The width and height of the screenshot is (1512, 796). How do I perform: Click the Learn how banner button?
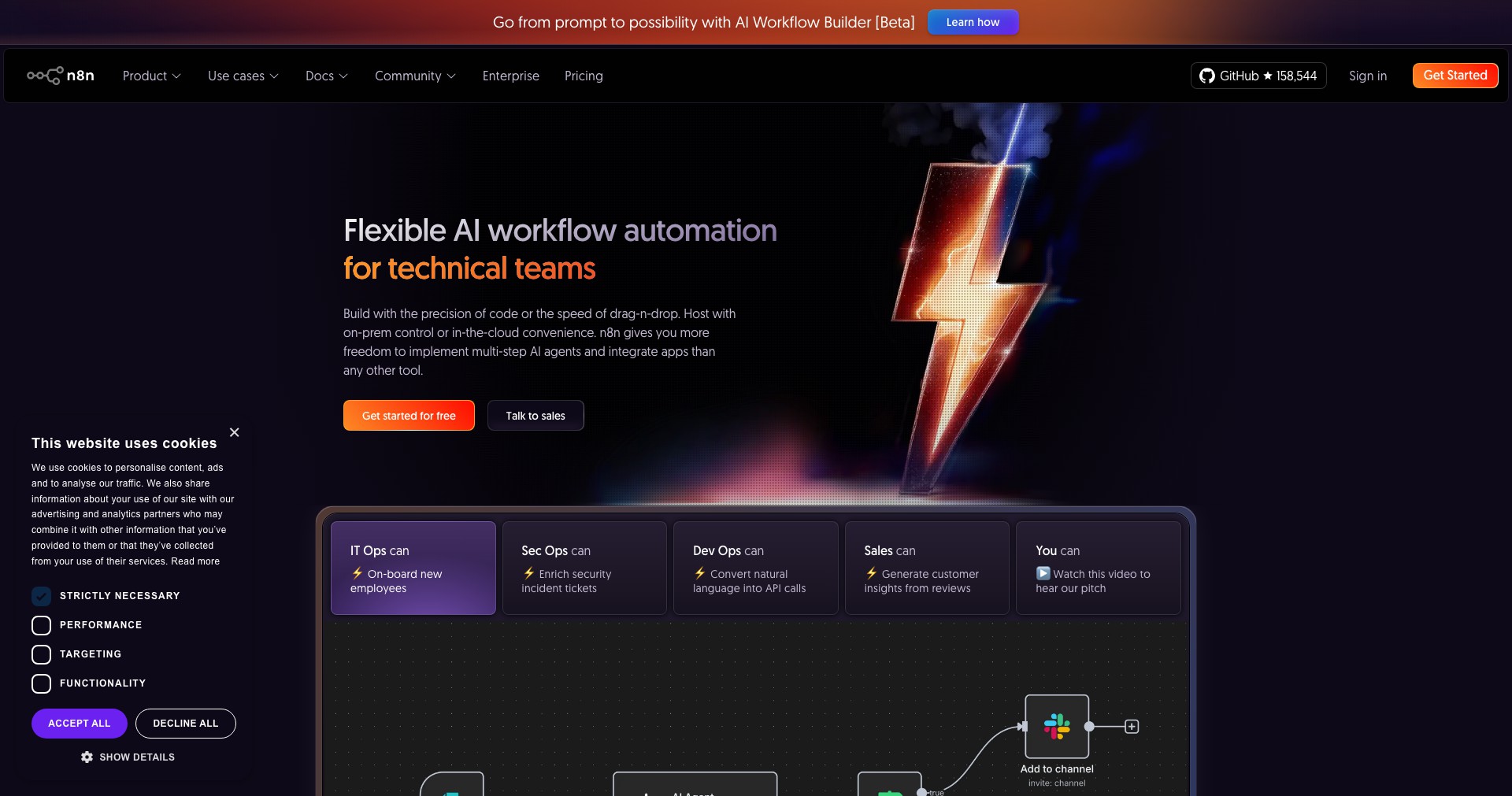tap(973, 22)
